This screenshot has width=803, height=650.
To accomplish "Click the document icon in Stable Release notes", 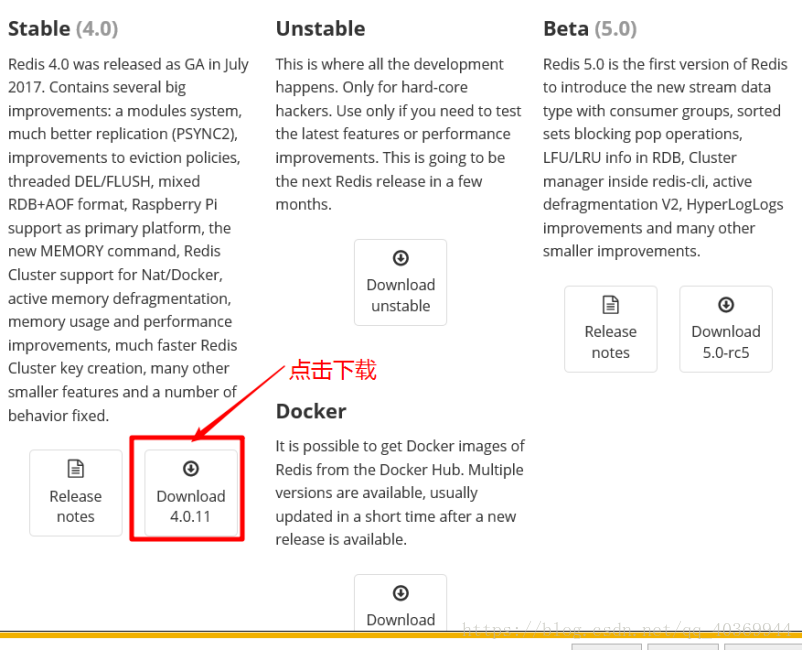I will click(76, 468).
